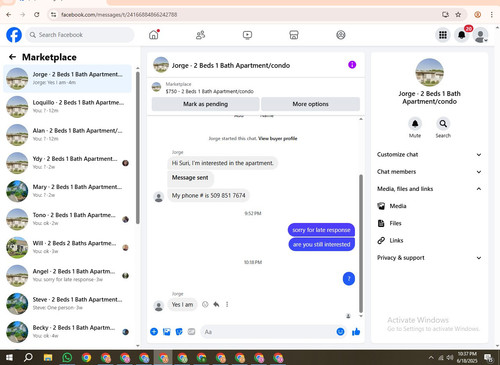Click the More options button
Image resolution: width=500 pixels, height=365 pixels.
coord(310,104)
